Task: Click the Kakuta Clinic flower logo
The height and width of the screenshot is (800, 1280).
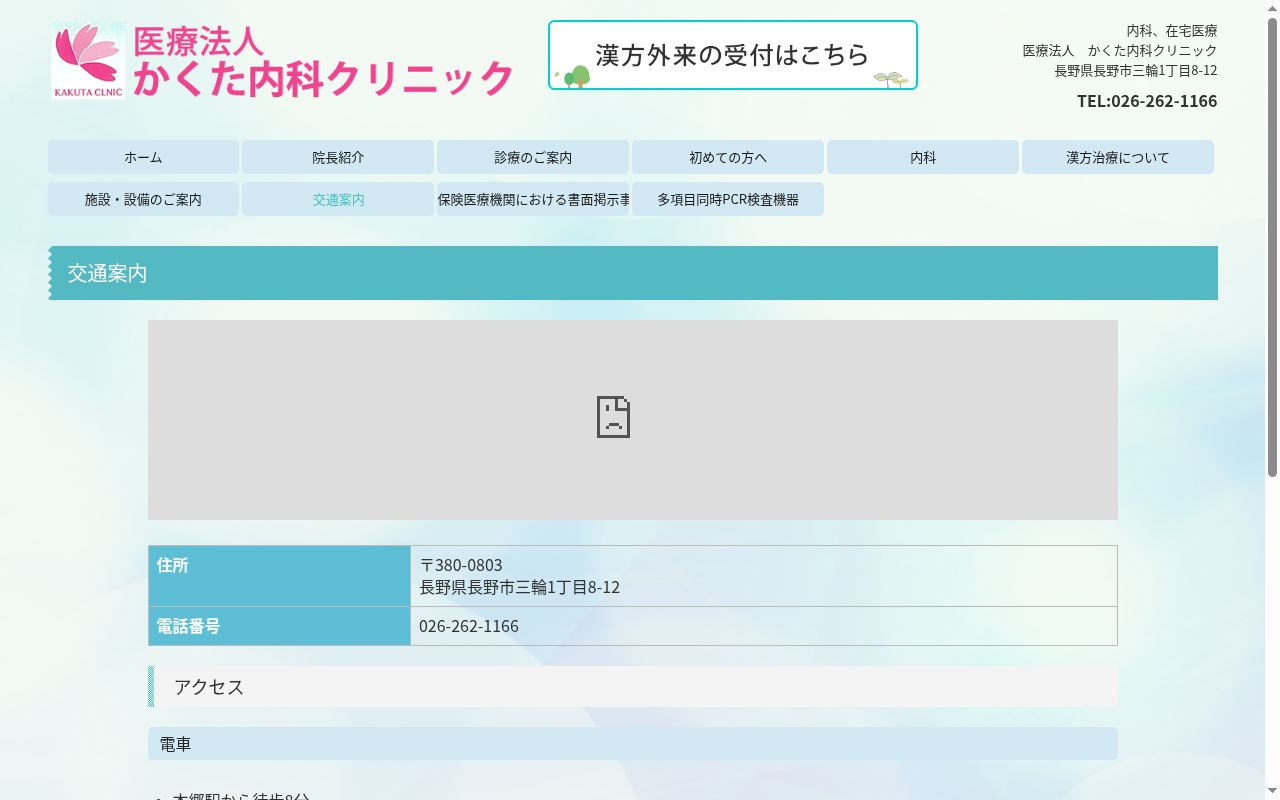Action: (x=88, y=61)
